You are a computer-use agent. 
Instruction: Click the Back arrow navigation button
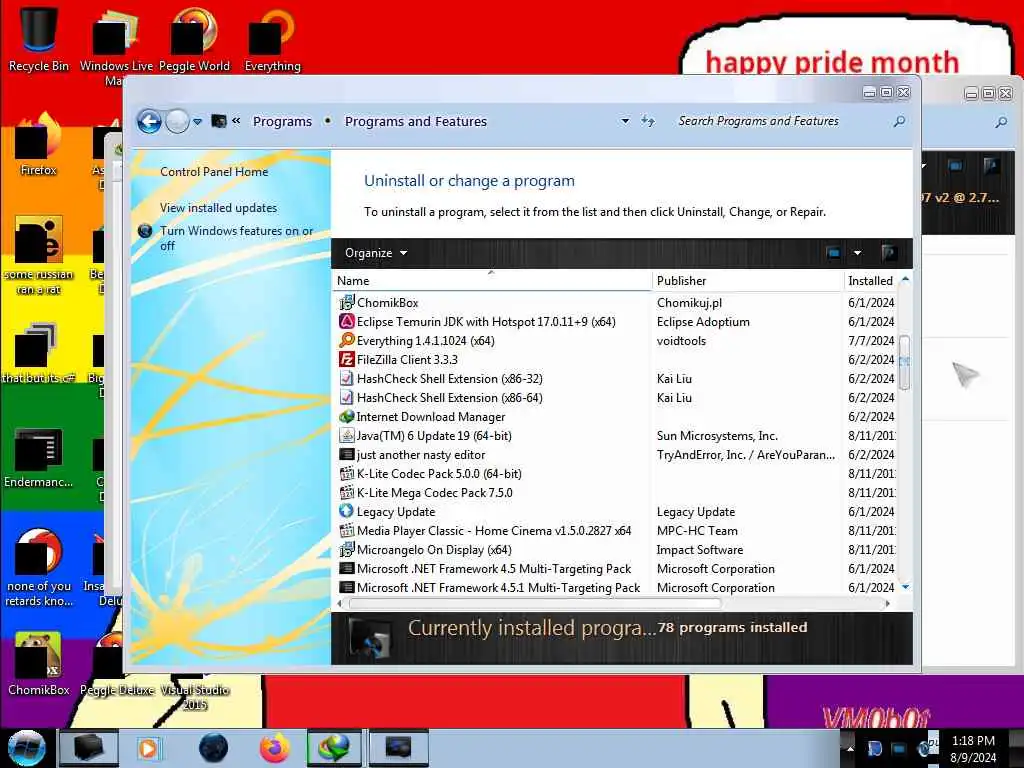150,121
